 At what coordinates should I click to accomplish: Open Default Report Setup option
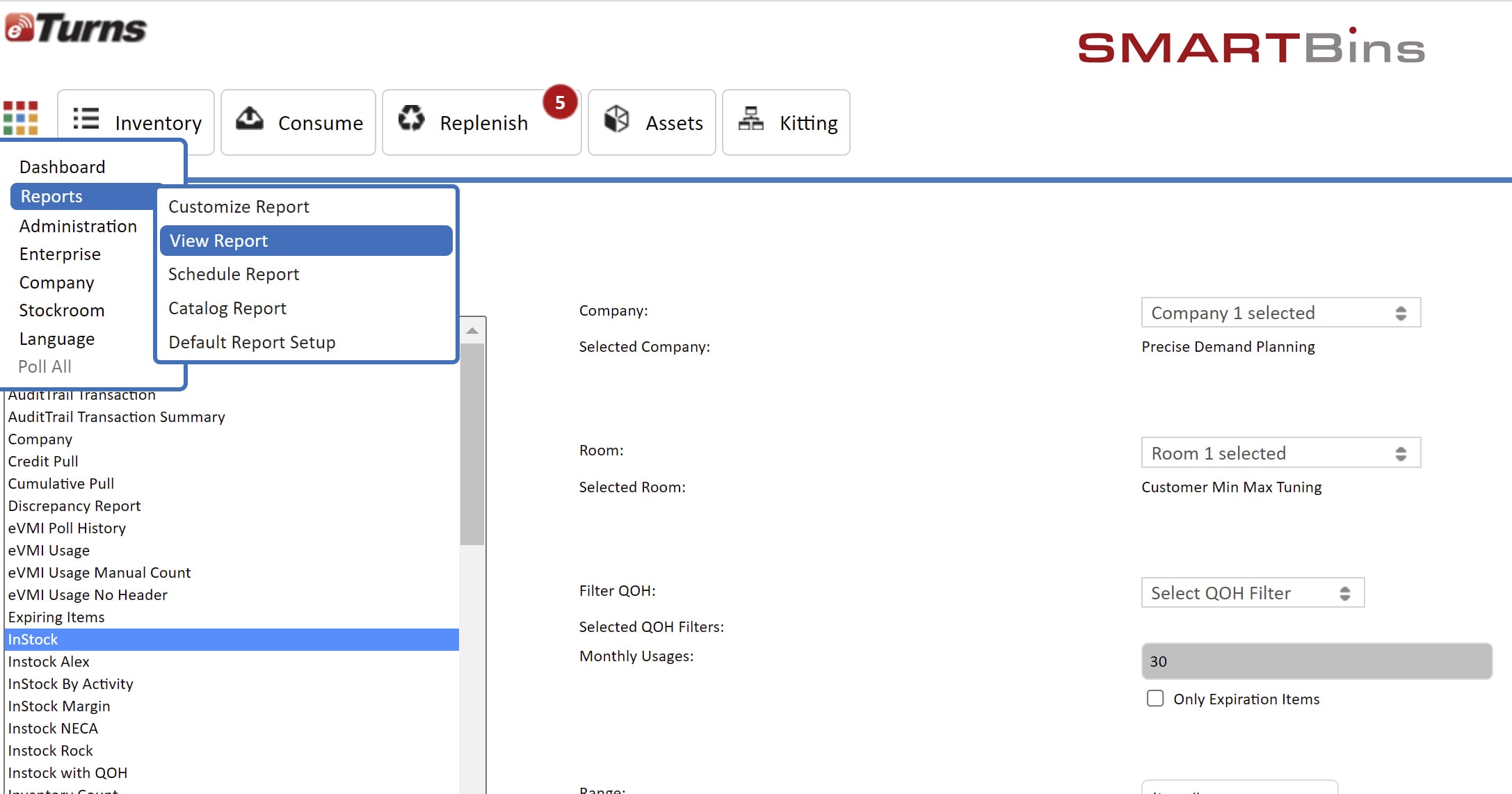tap(252, 342)
